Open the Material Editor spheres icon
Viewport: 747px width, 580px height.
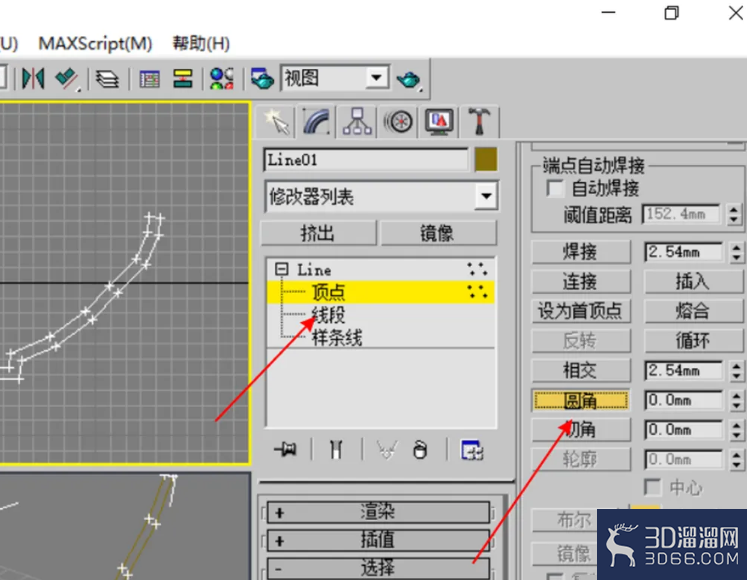[222, 79]
